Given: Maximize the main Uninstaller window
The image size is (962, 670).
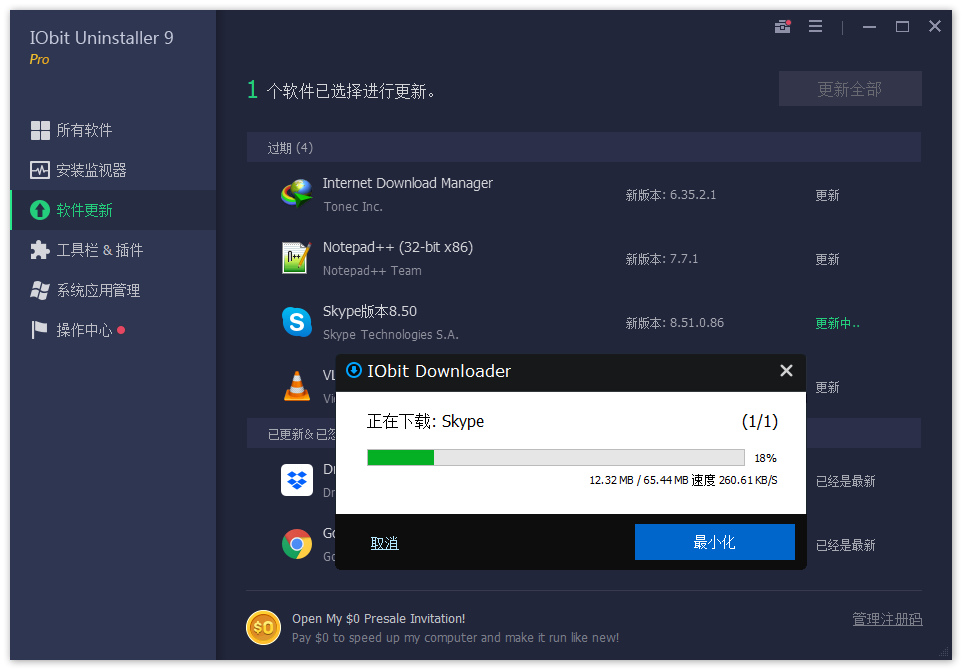Looking at the screenshot, I should (x=902, y=26).
